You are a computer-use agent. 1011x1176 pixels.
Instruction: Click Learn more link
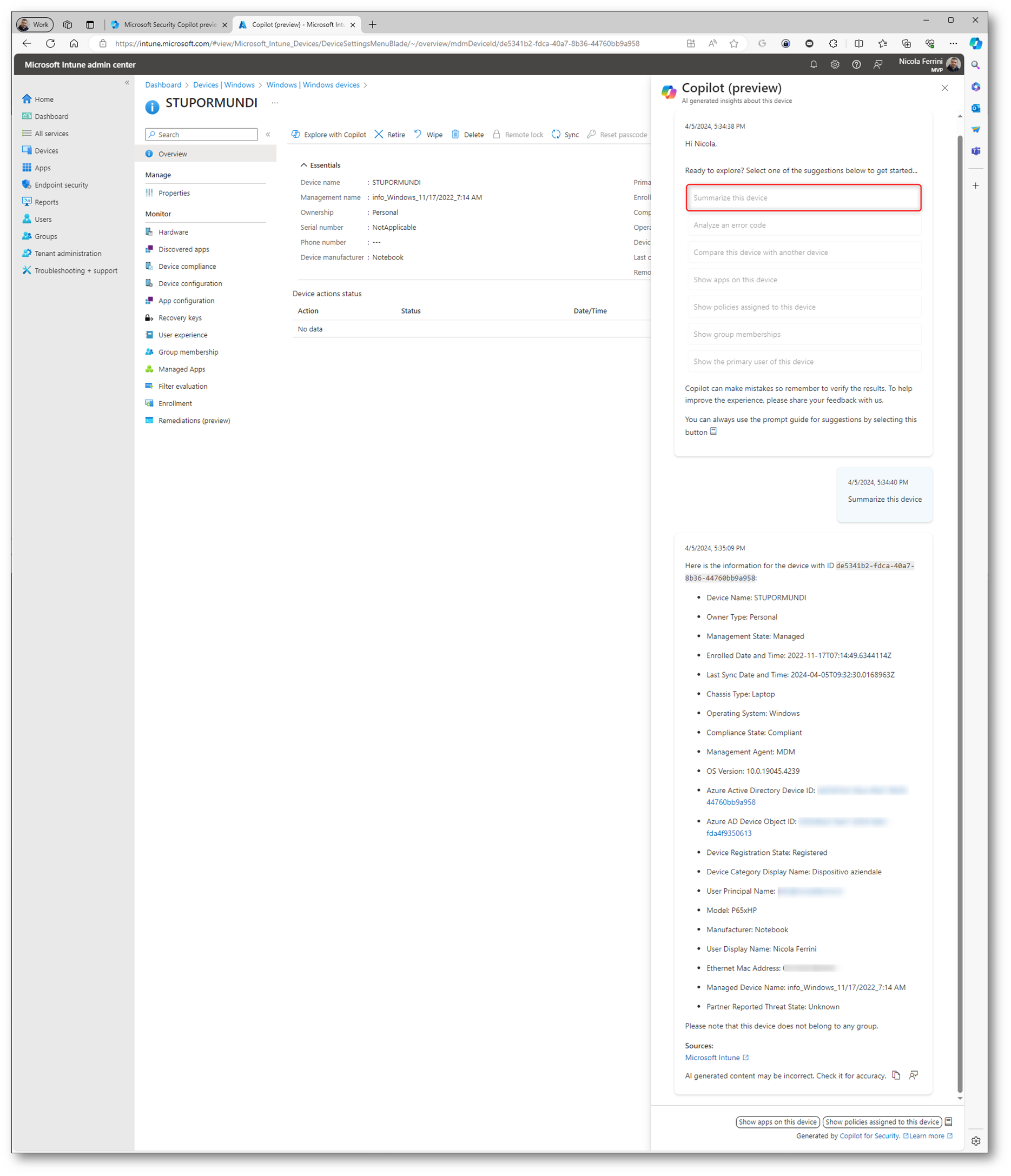click(x=930, y=1135)
